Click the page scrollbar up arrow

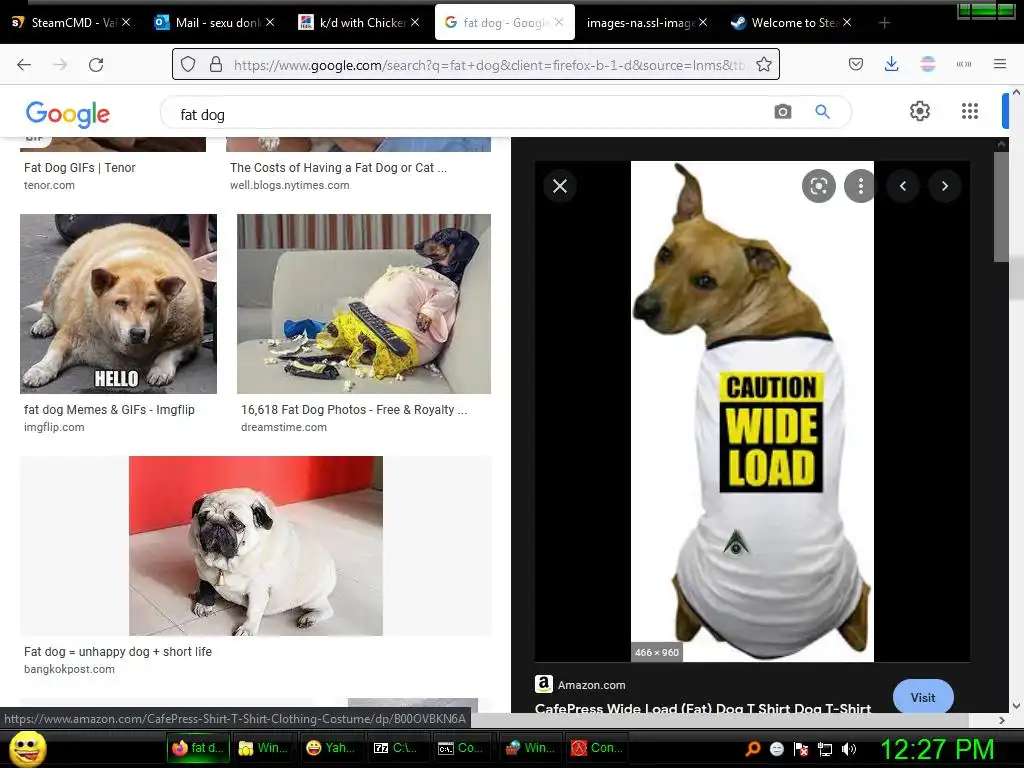tap(1016, 93)
